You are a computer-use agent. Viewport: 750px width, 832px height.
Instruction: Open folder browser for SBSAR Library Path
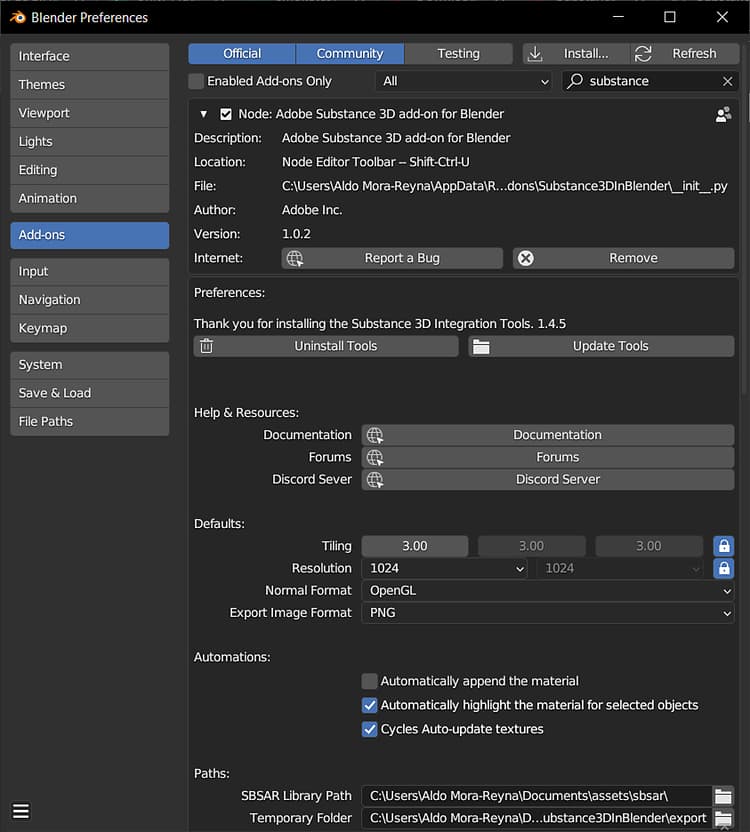[x=723, y=796]
